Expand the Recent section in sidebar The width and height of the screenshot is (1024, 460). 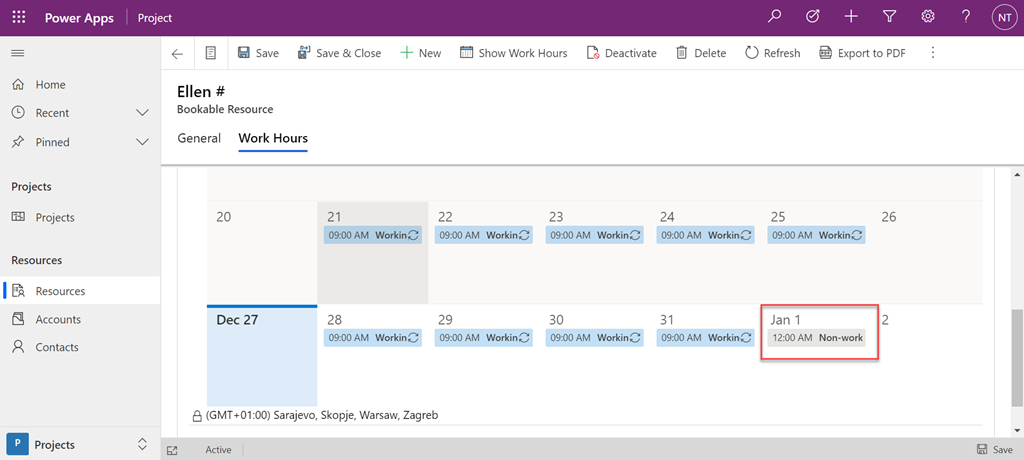(x=142, y=113)
